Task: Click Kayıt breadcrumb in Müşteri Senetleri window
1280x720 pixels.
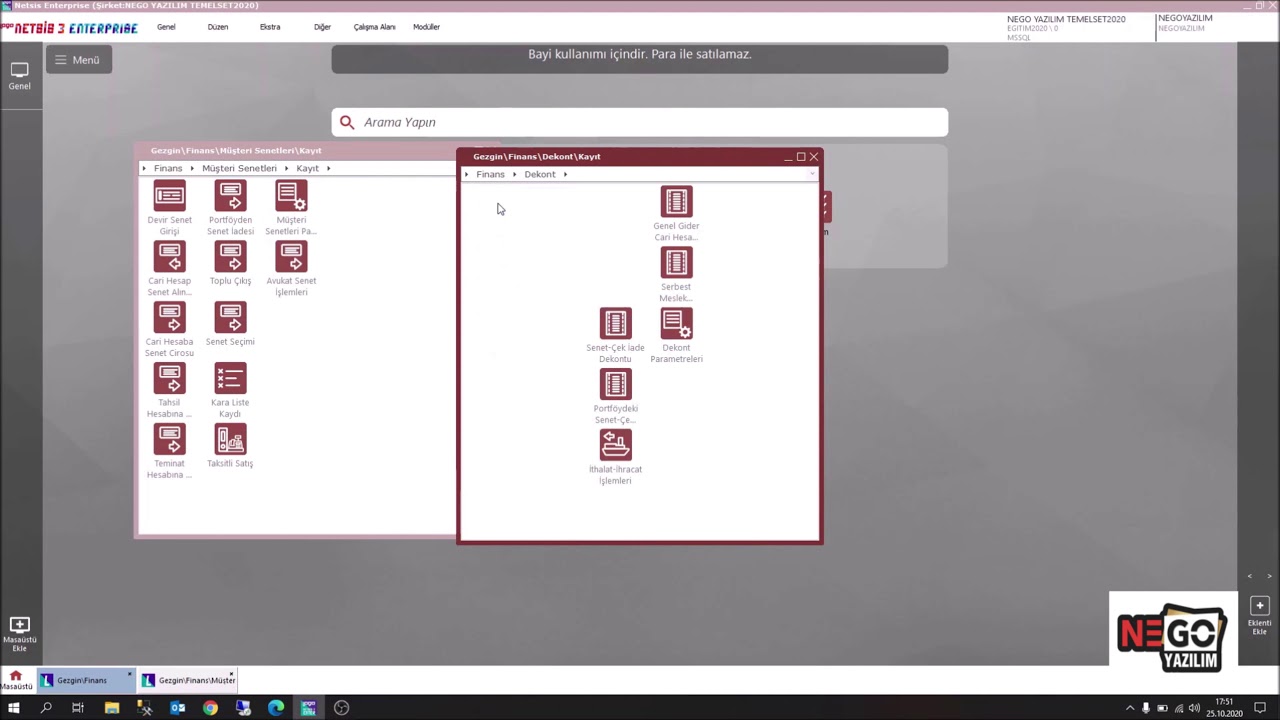Action: pos(307,168)
